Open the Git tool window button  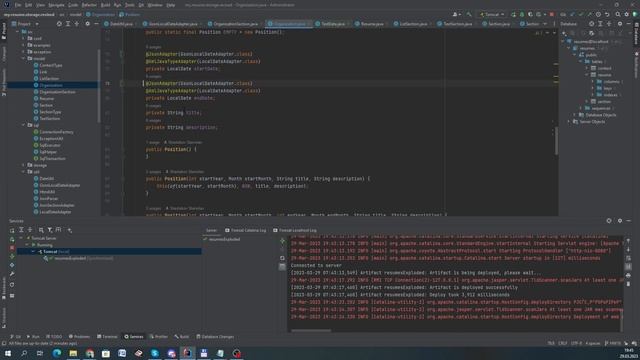[x=16, y=337]
